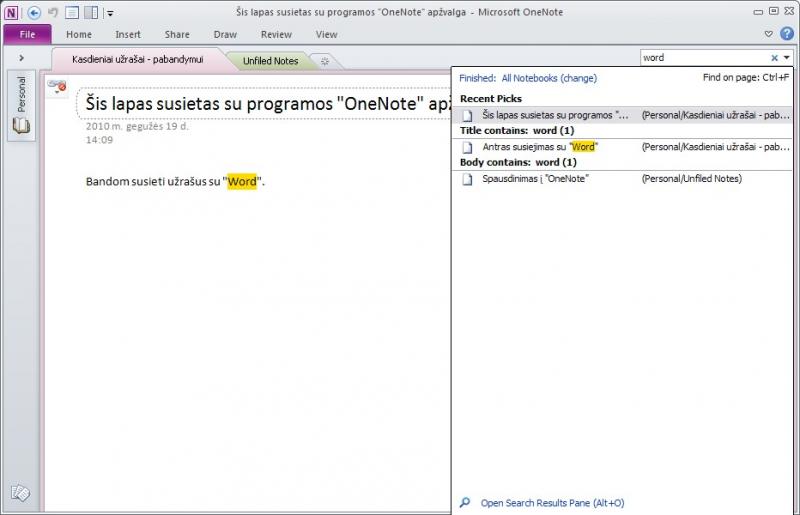Expand the ribbon with the chevron

768,34
